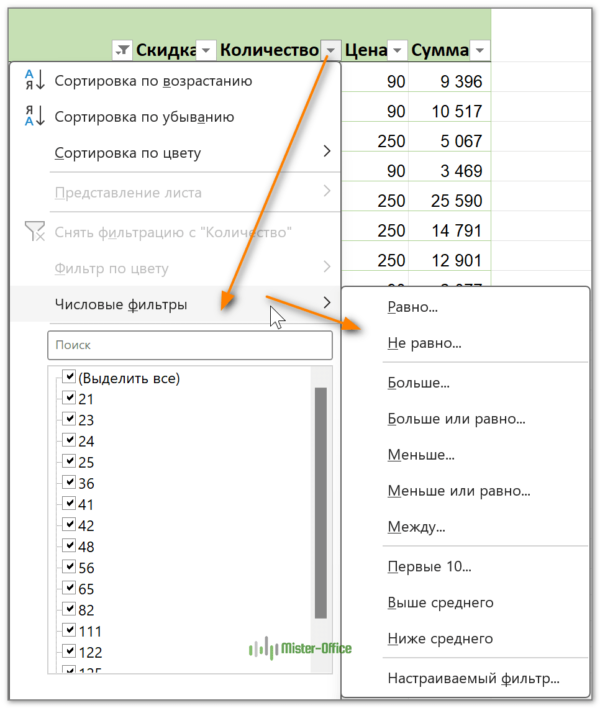This screenshot has height=708, width=600.
Task: Toggle the checkbox for value 111
Action: coord(69,631)
